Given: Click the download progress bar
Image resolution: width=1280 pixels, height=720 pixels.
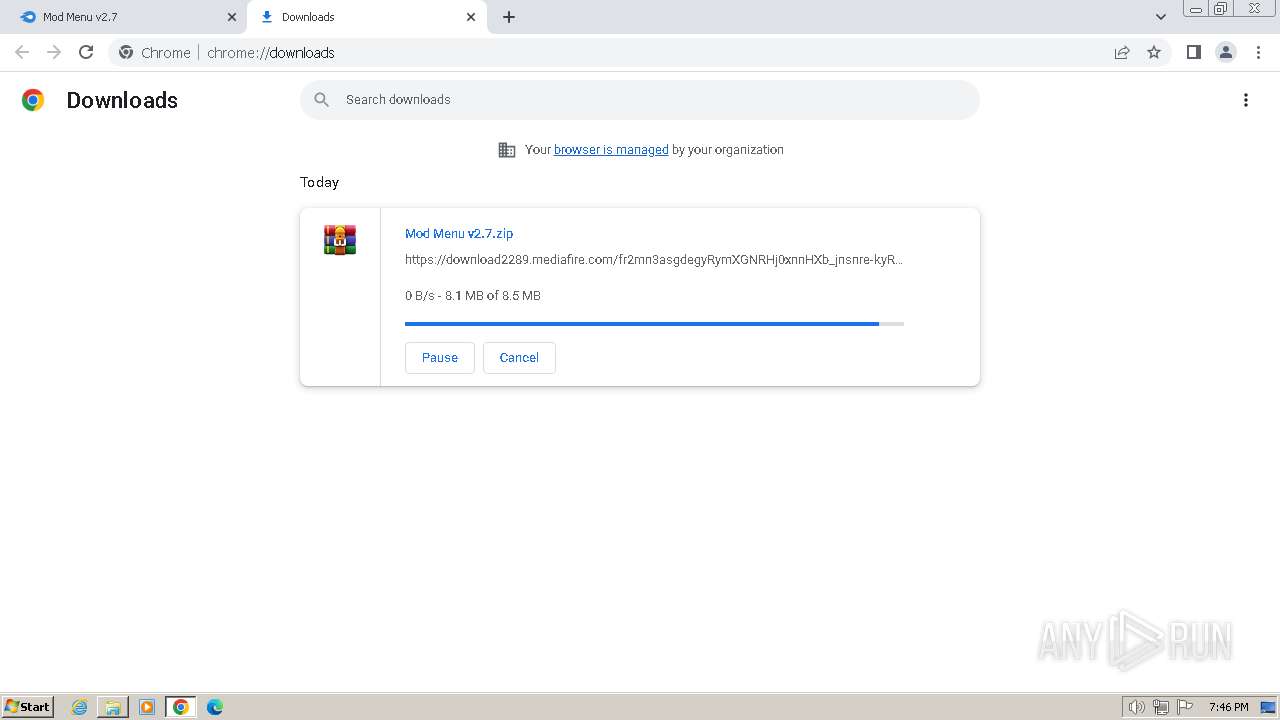Looking at the screenshot, I should (x=654, y=324).
